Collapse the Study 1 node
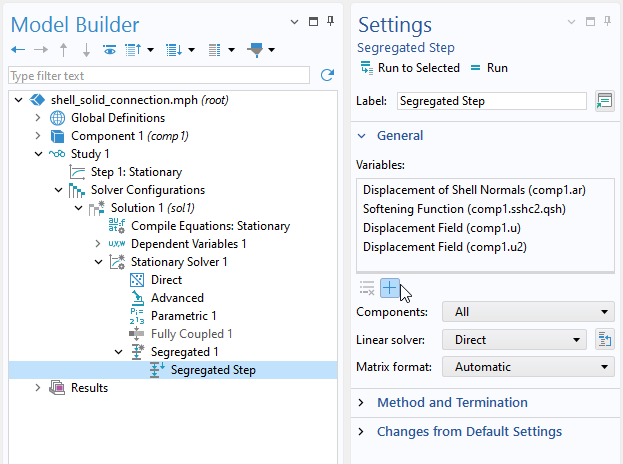The image size is (623, 464). tap(39, 154)
